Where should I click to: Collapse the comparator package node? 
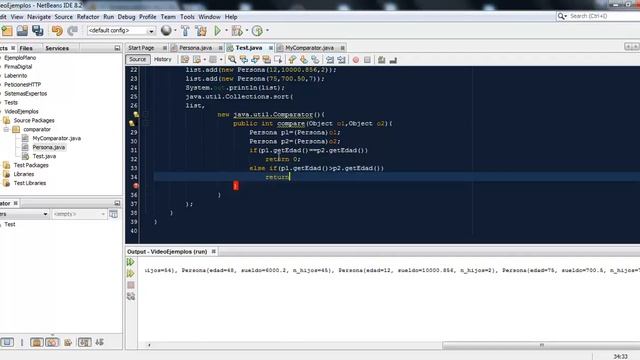click(6, 129)
